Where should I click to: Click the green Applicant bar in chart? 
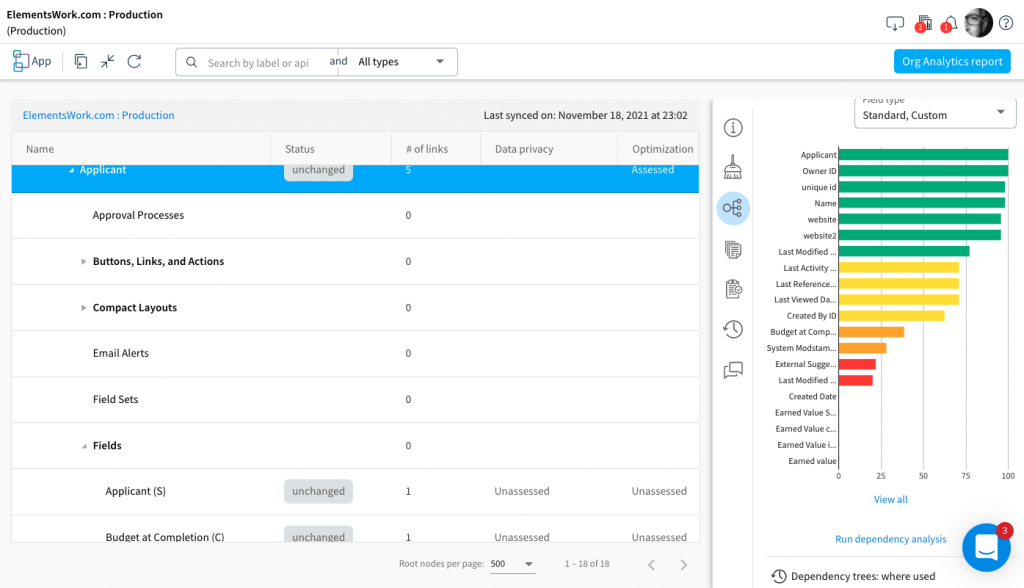(x=922, y=155)
